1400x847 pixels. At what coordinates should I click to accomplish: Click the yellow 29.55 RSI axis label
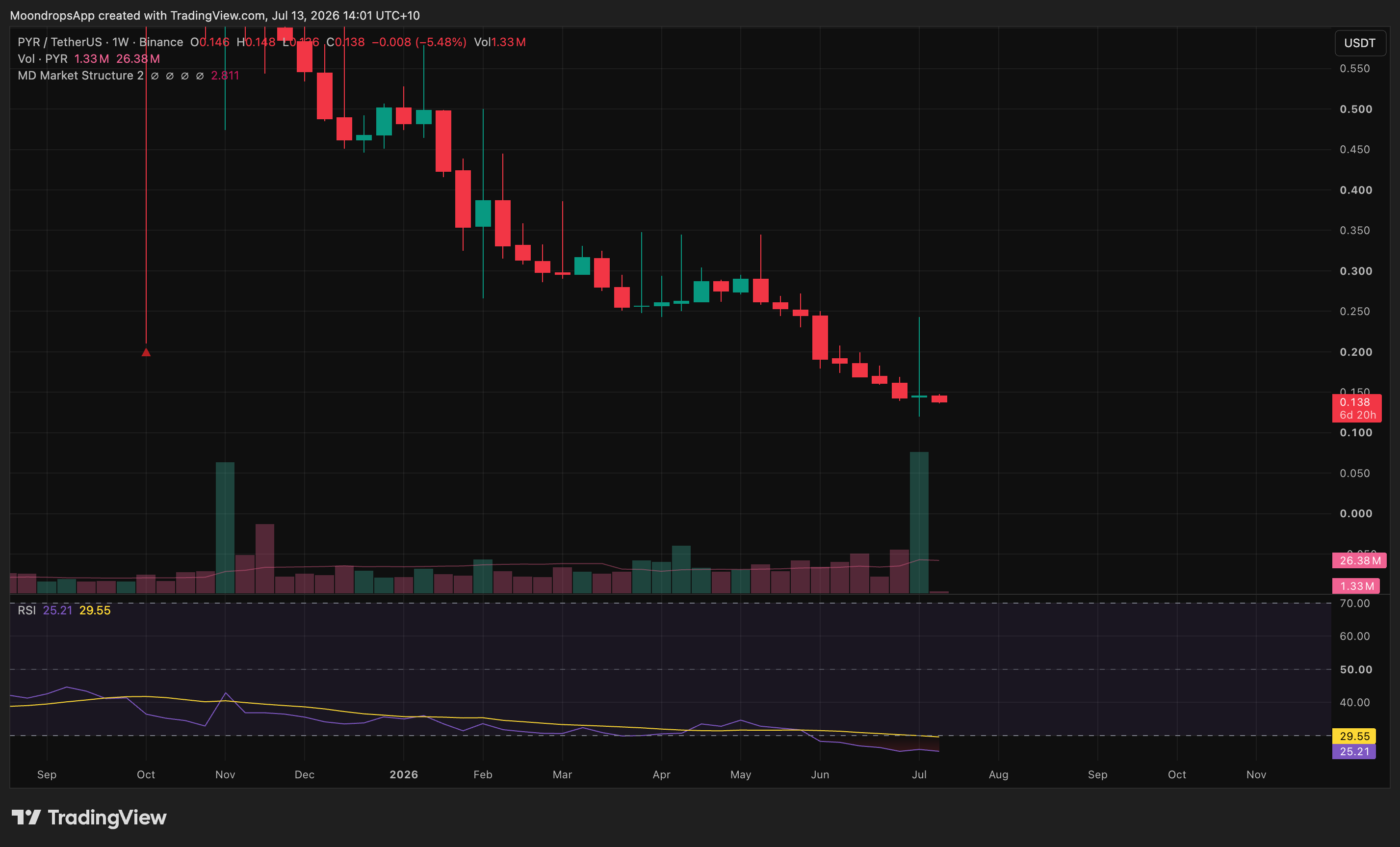1354,736
